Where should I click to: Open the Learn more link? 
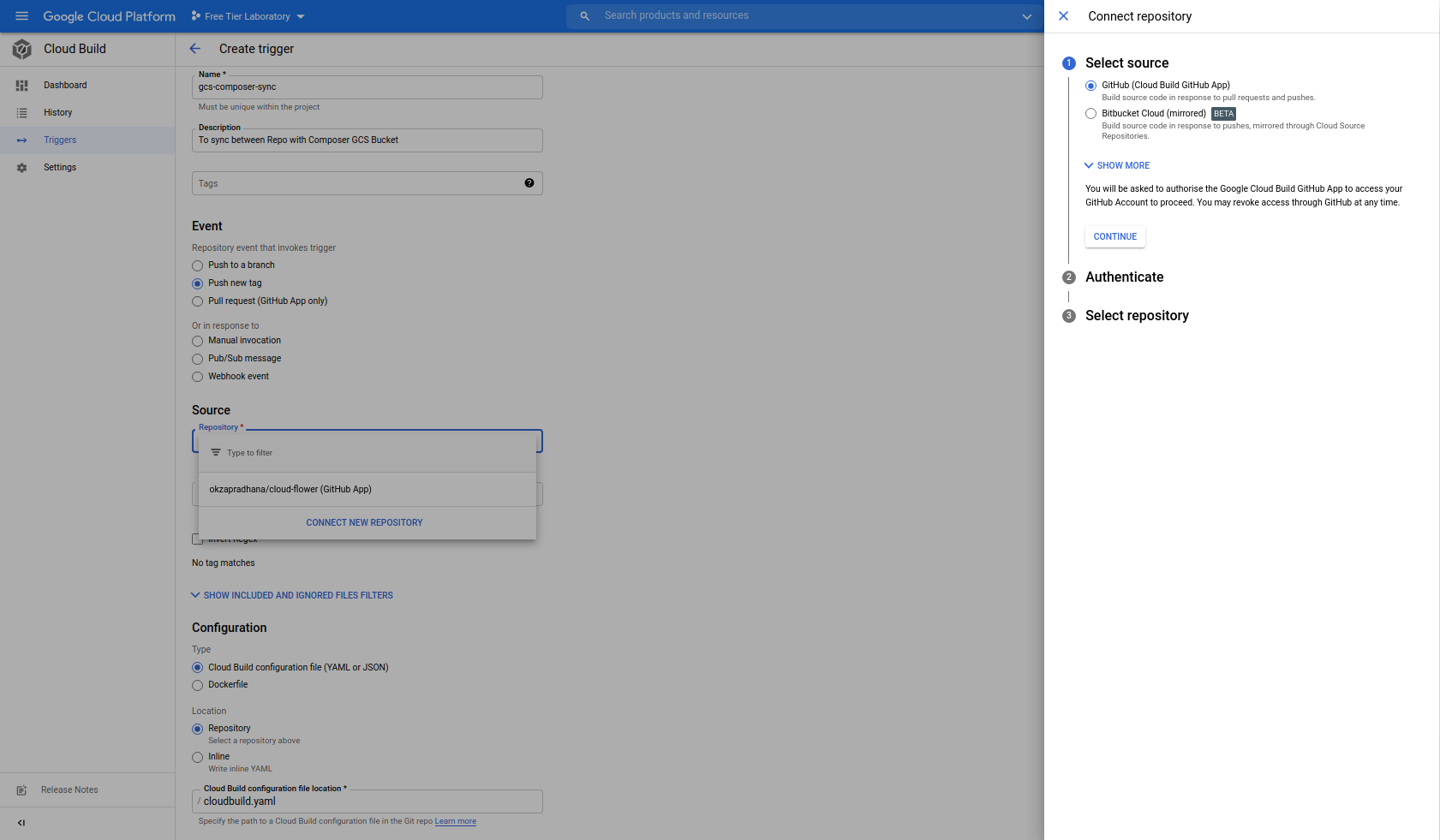click(x=456, y=822)
